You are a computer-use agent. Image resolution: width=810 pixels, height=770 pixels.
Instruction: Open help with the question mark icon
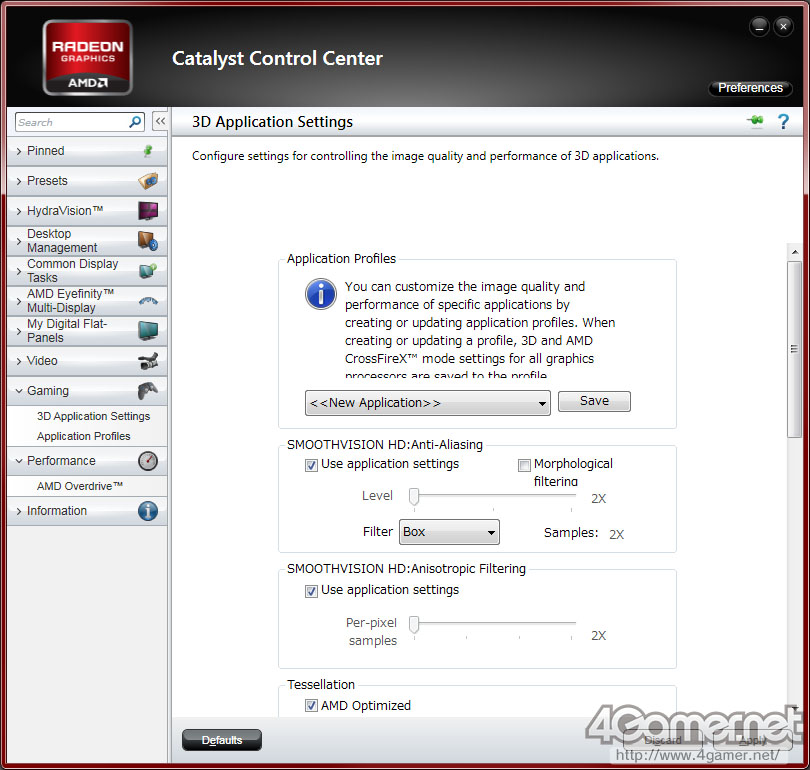(x=783, y=121)
